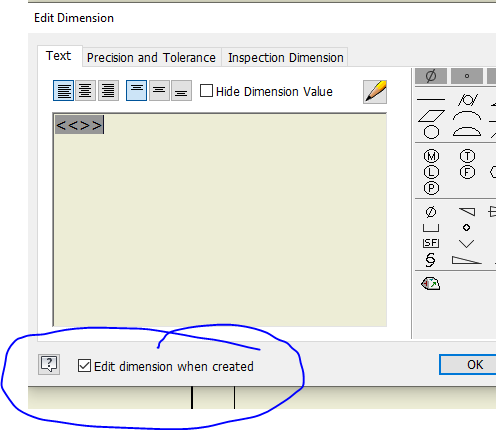Insert the degree symbol button
496x430 pixels.
pyautogui.click(x=467, y=76)
